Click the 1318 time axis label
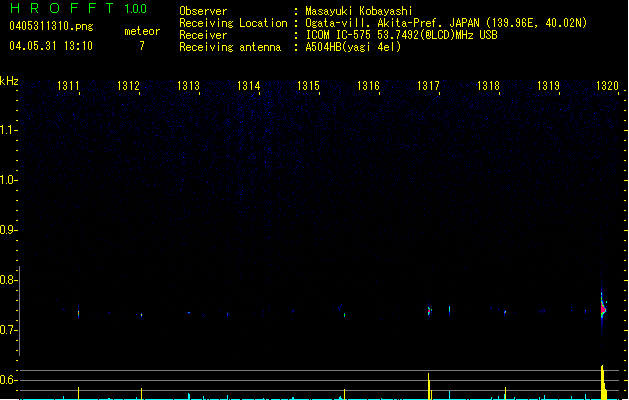 (x=488, y=85)
